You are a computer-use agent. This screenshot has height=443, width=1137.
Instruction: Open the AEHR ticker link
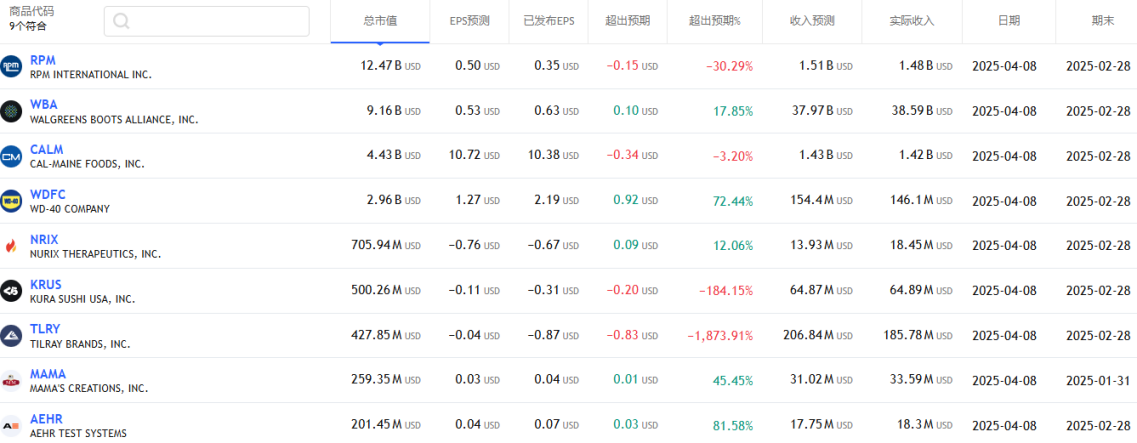coord(46,419)
